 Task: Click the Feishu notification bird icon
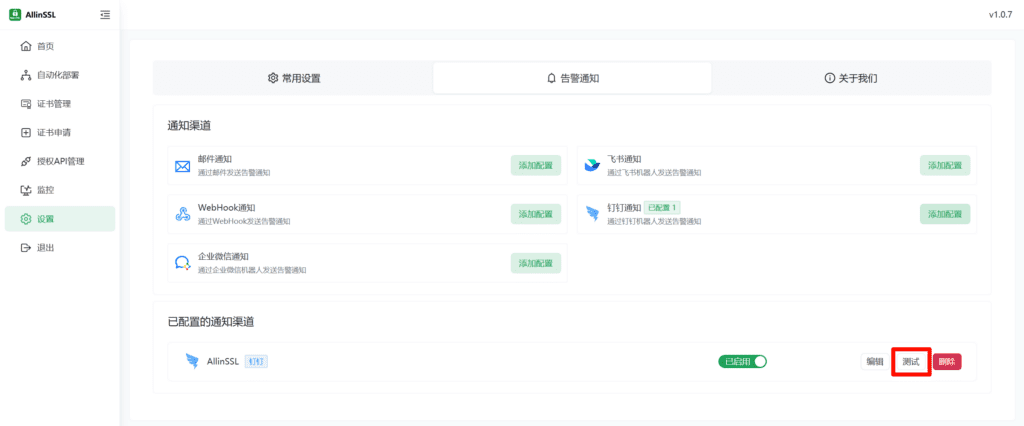(x=592, y=166)
